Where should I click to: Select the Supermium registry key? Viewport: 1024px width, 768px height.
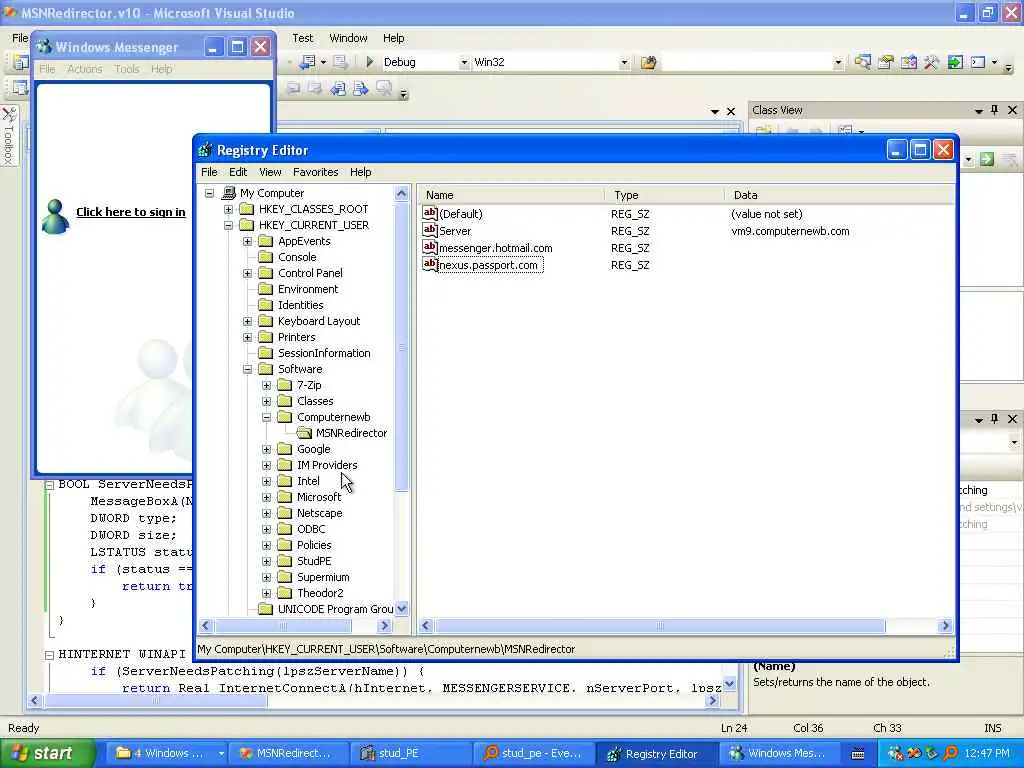click(x=323, y=577)
